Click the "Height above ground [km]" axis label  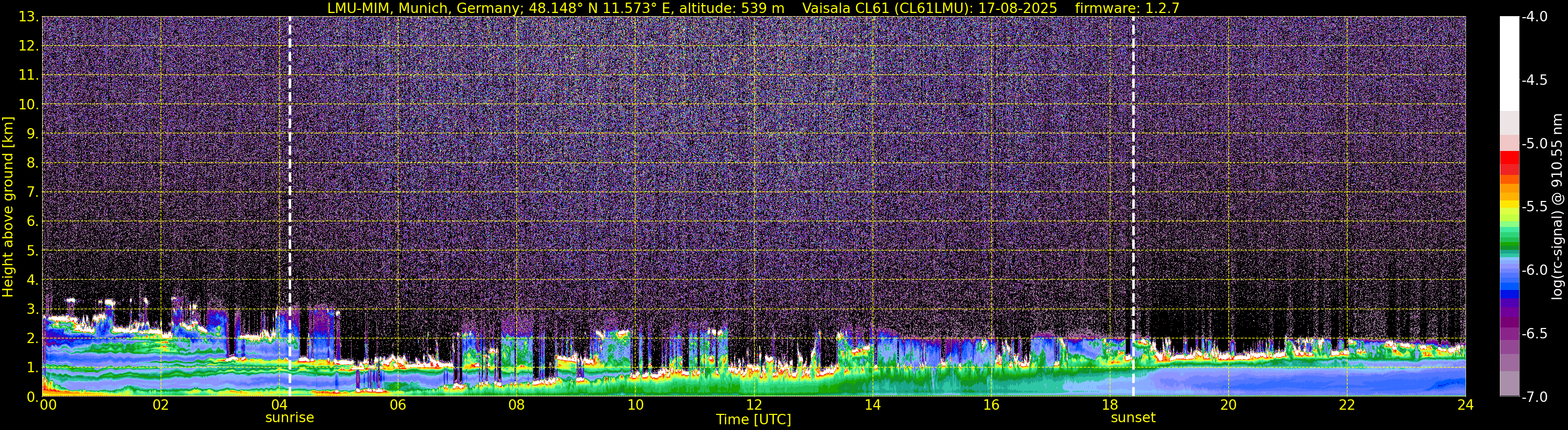8,207
